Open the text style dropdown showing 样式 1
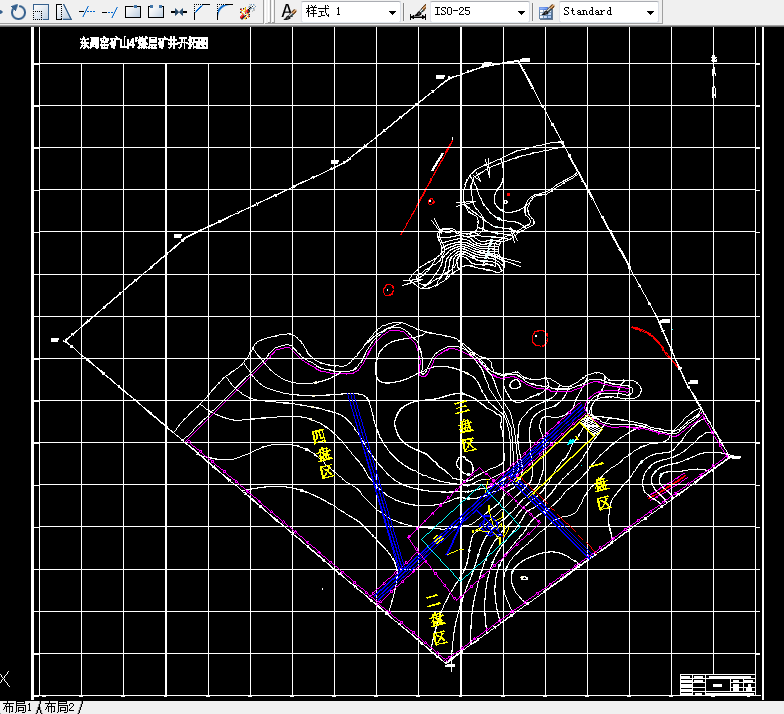This screenshot has width=784, height=714. coord(350,12)
